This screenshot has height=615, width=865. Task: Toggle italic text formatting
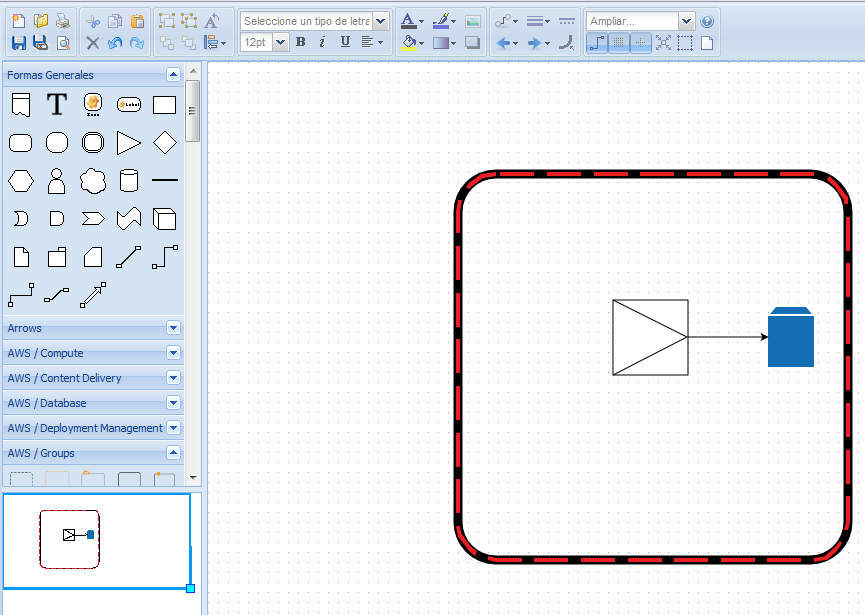pyautogui.click(x=322, y=42)
